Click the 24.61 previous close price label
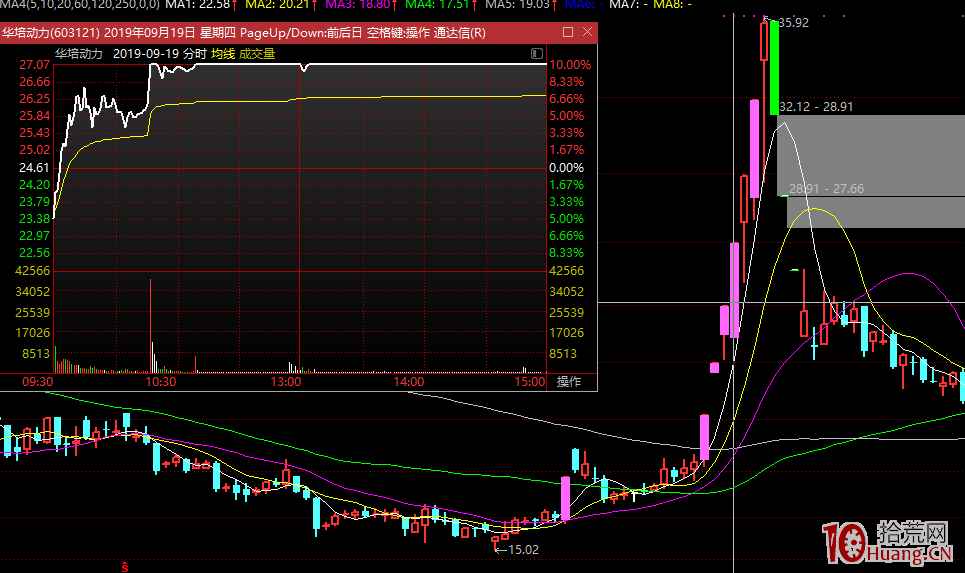This screenshot has width=965, height=573. (x=34, y=167)
